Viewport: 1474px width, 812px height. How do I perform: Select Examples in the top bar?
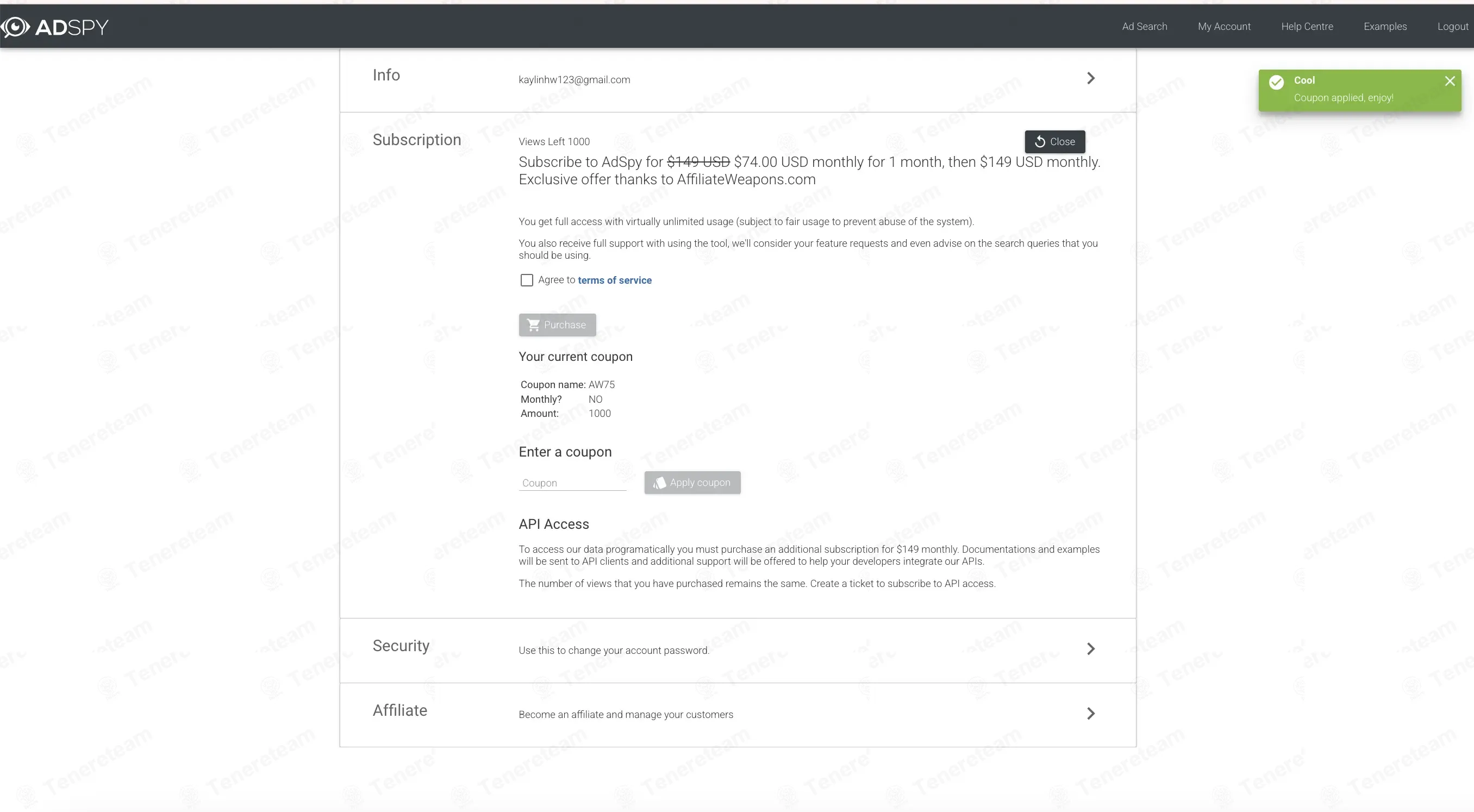tap(1385, 26)
